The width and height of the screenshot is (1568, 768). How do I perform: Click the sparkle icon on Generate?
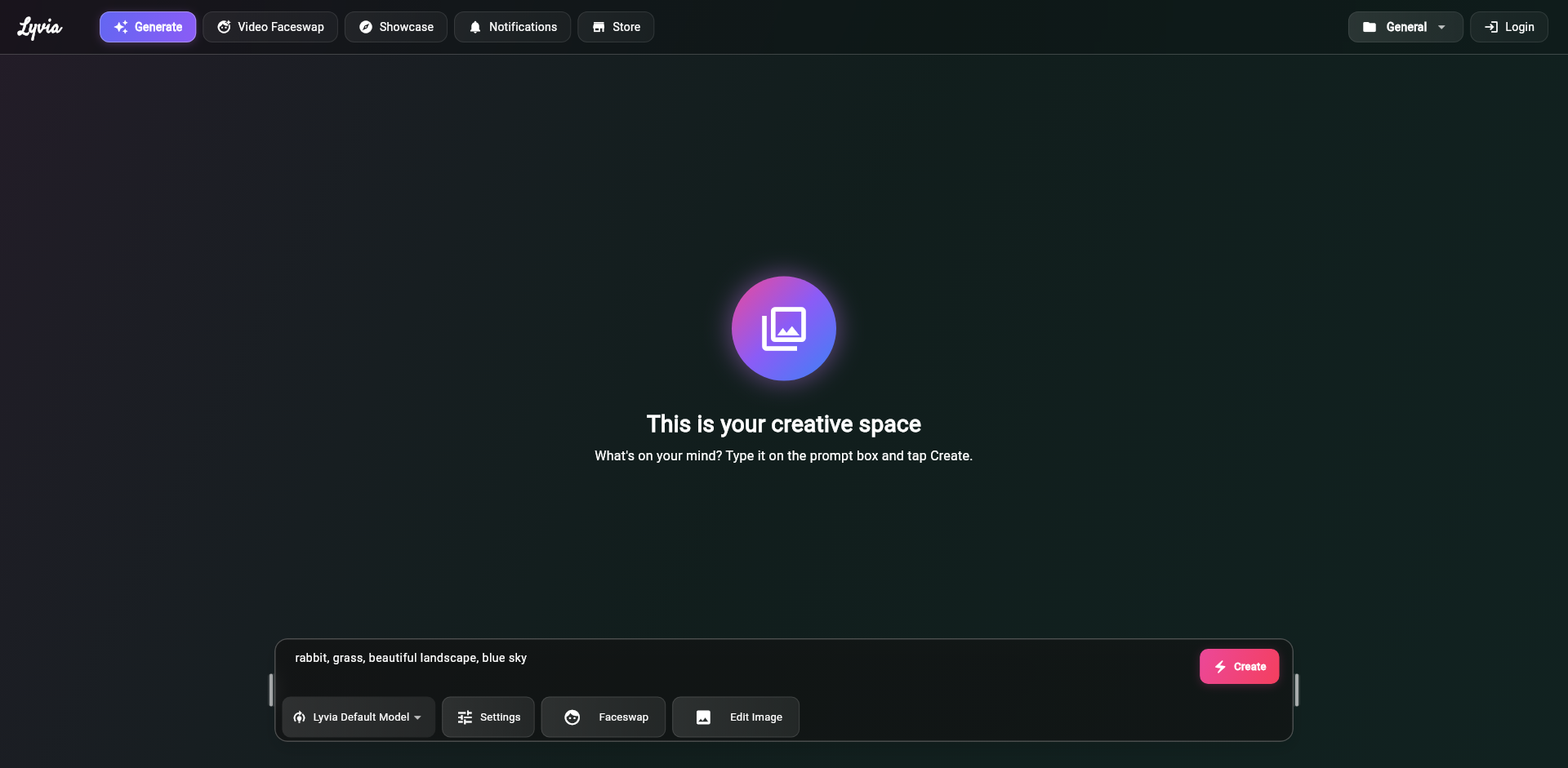120,27
